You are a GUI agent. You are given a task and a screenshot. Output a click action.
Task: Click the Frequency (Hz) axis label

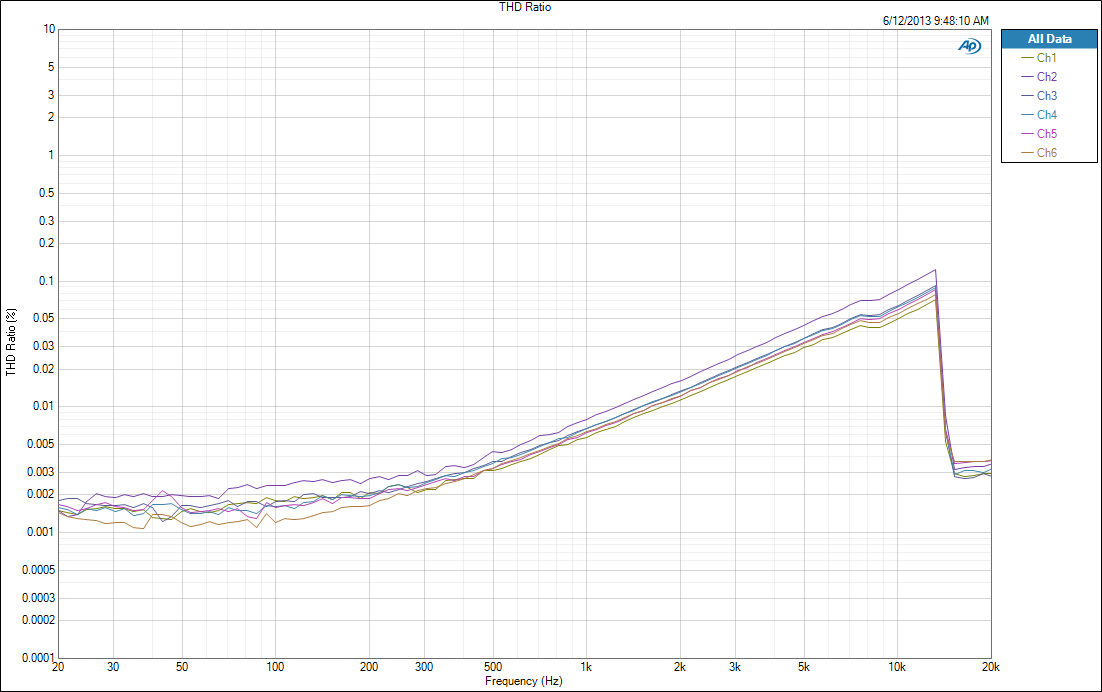524,681
